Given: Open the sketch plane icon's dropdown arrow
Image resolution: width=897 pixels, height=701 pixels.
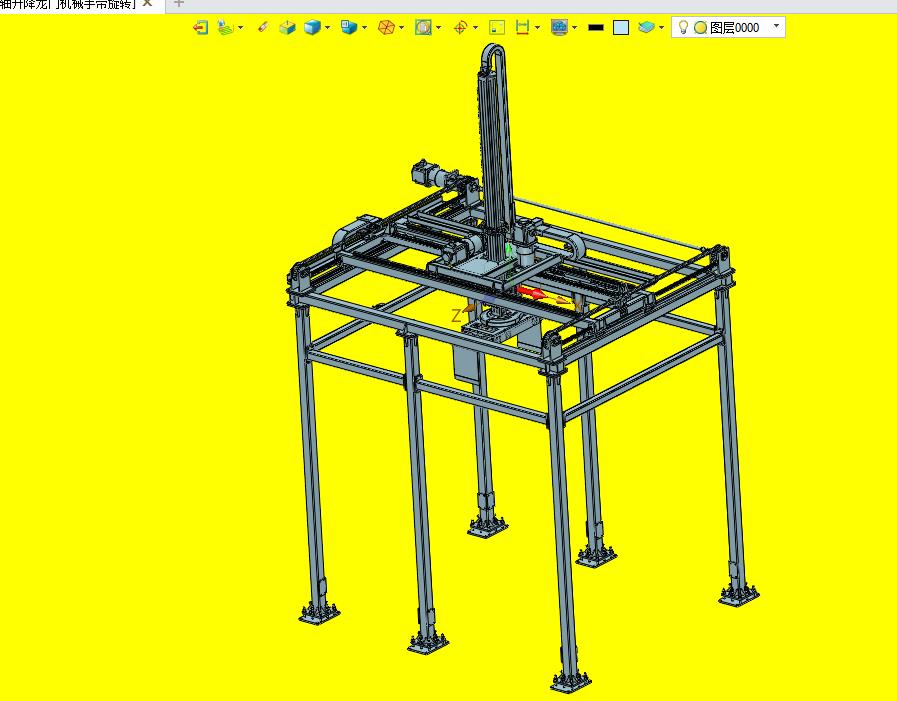Looking at the screenshot, I should click(240, 27).
